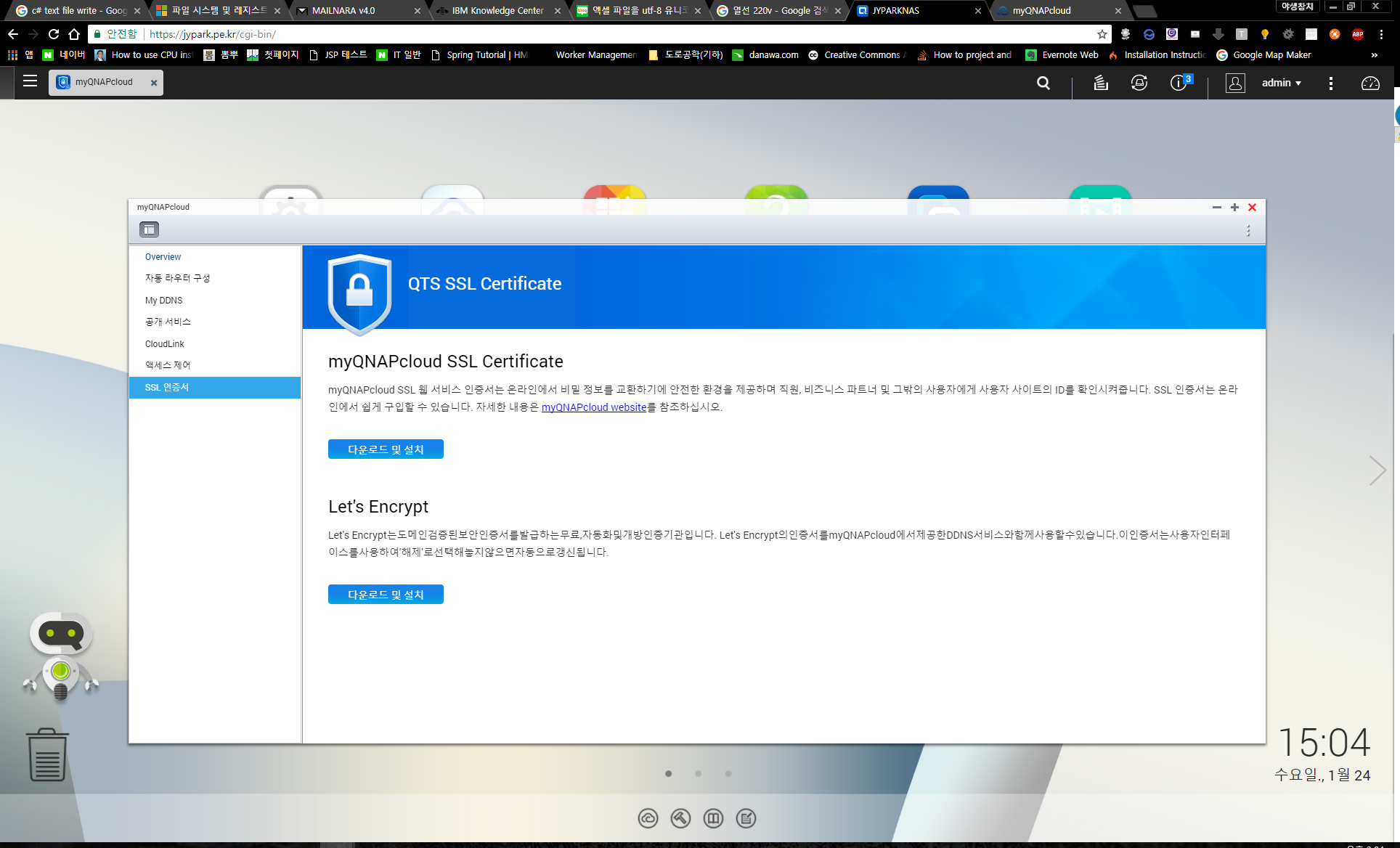This screenshot has width=1400, height=848.
Task: Expand the admin user dropdown
Action: tap(1282, 83)
